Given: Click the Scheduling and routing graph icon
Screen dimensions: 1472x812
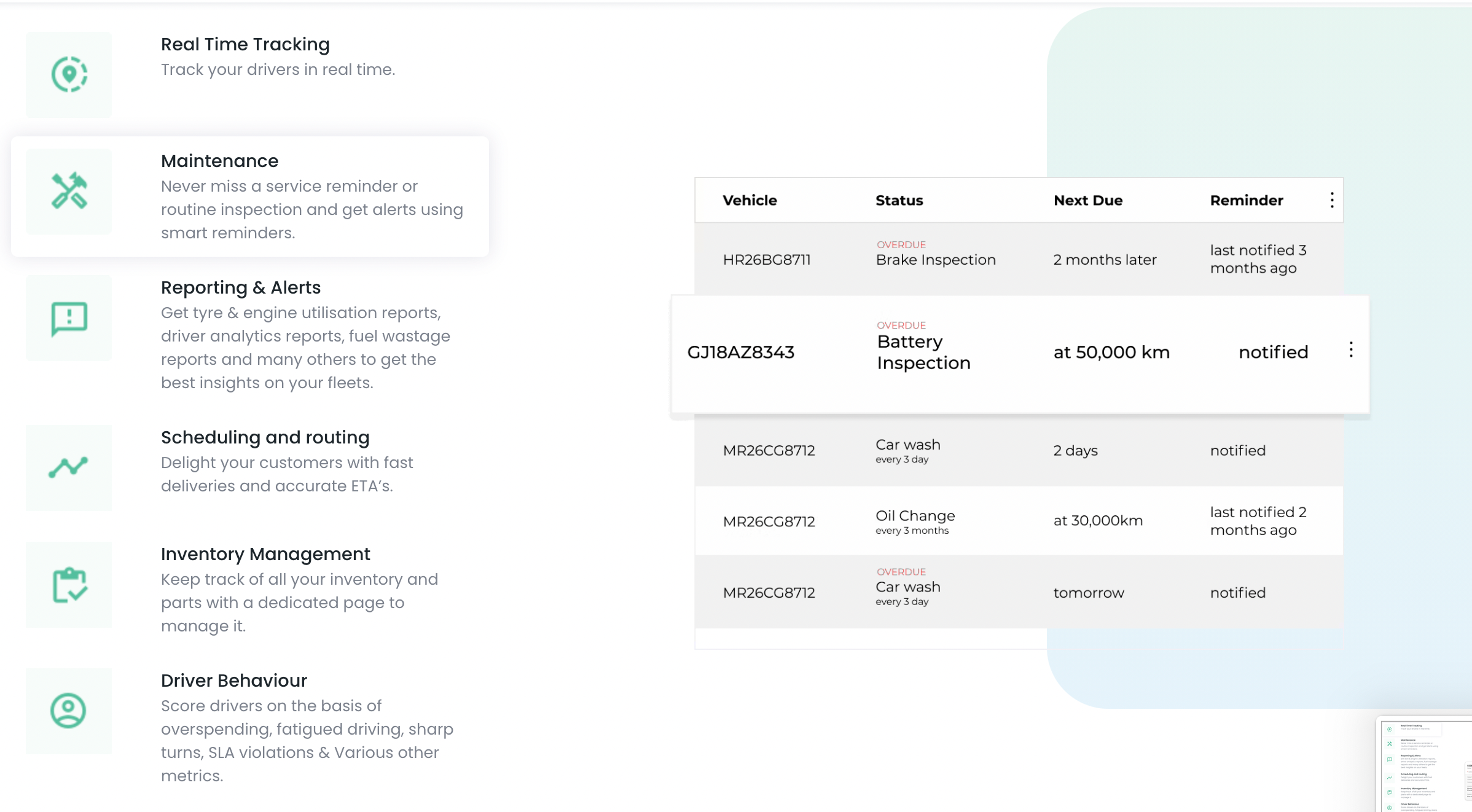Looking at the screenshot, I should coord(69,467).
